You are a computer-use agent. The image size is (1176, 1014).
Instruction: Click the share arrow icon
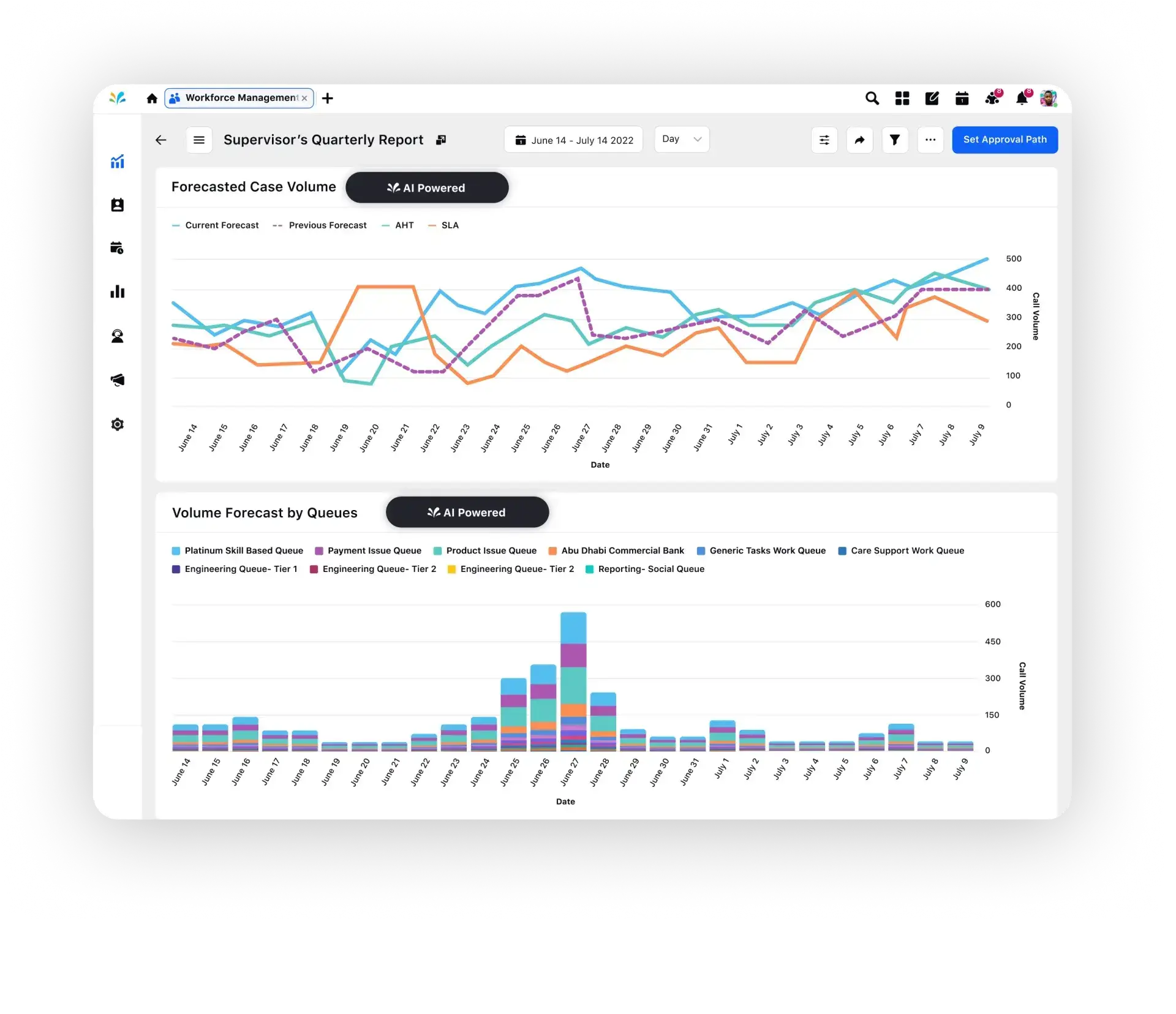tap(859, 140)
